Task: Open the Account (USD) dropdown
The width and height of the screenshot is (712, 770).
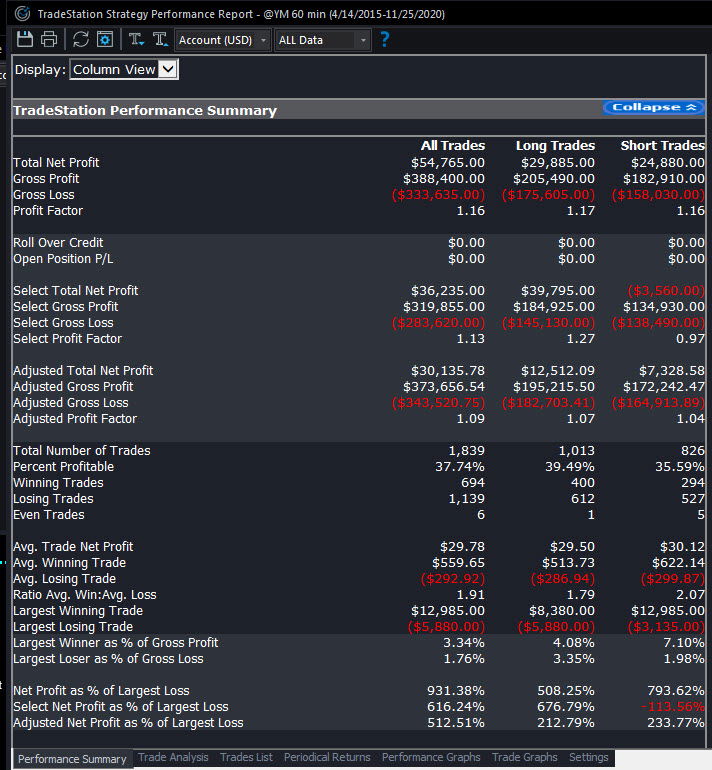Action: point(222,40)
